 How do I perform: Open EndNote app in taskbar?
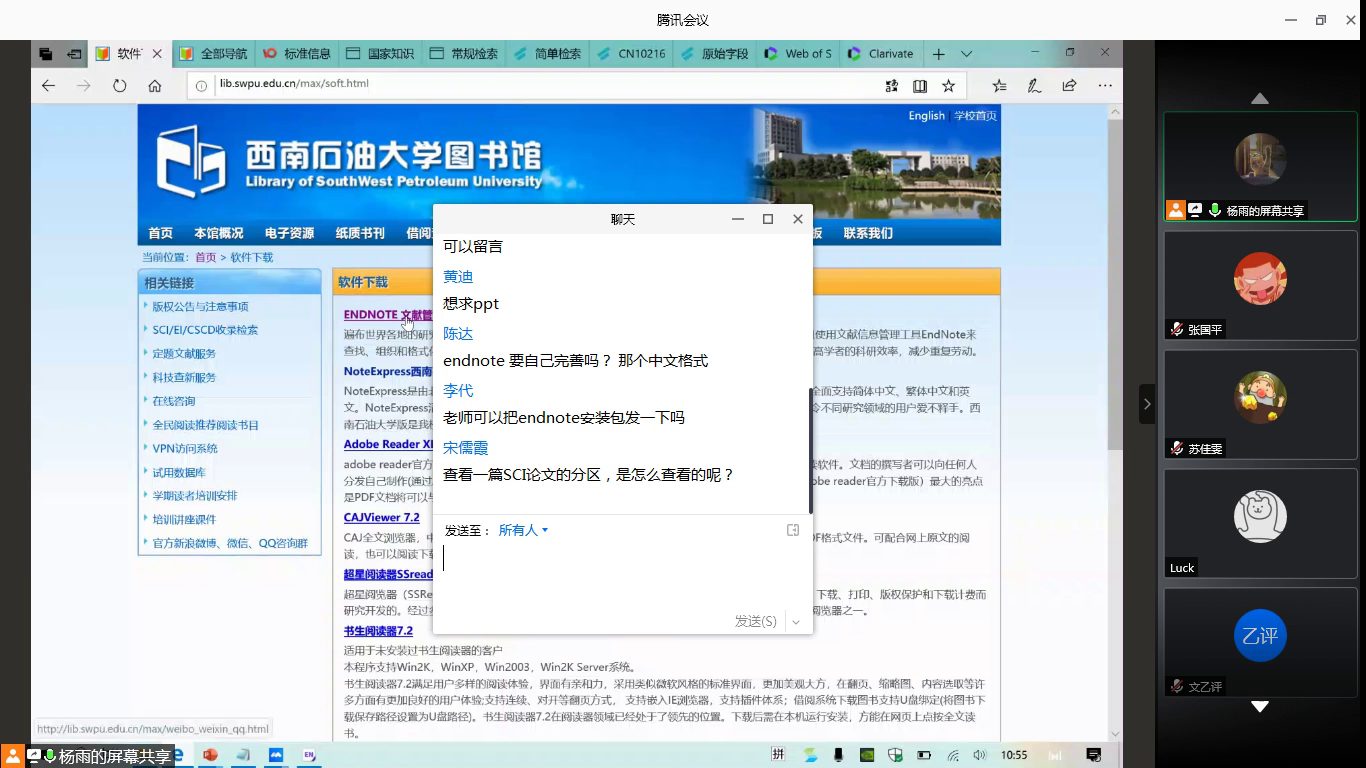point(309,755)
